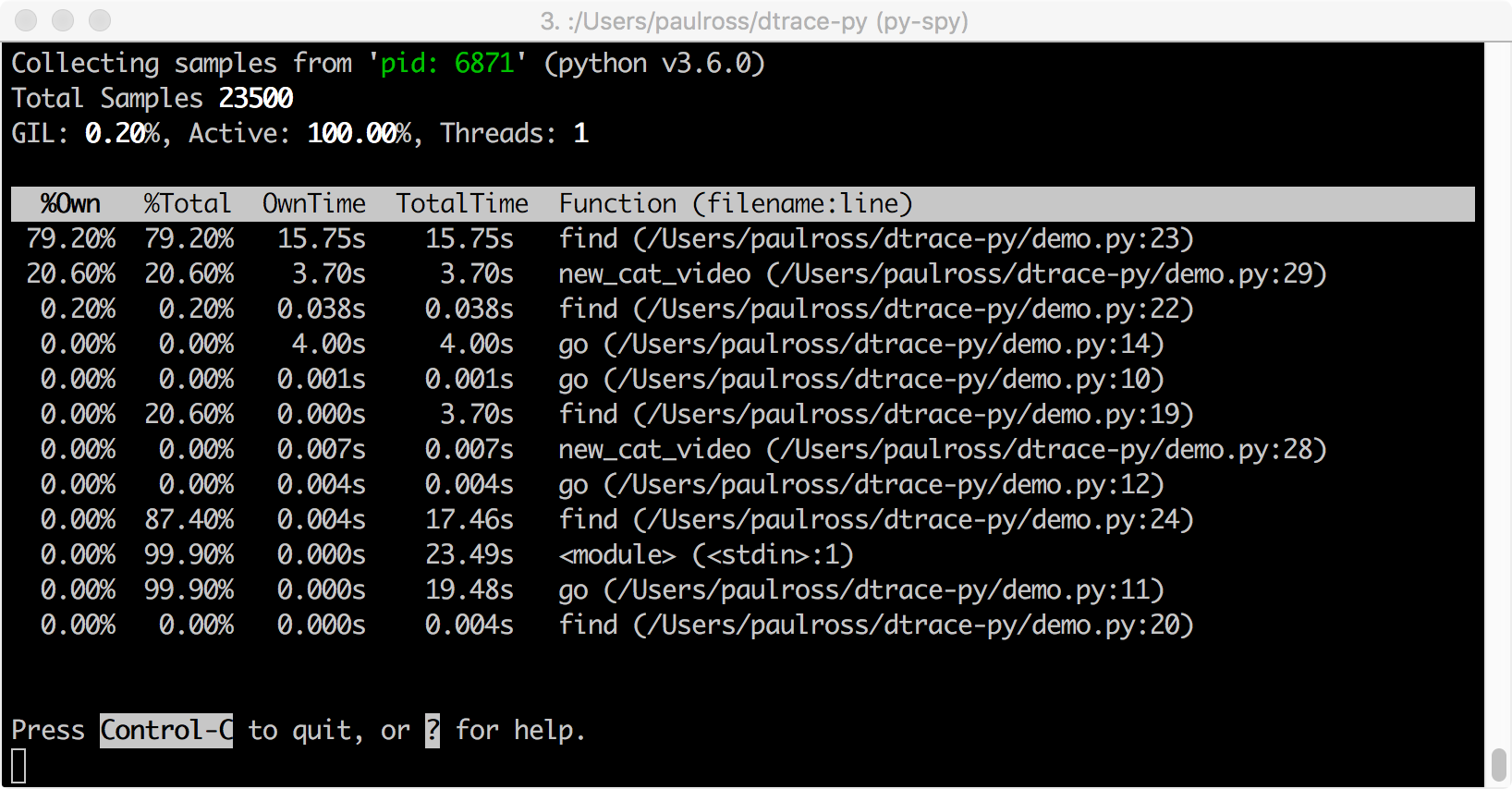Click the 4.00s OwnTime value
Viewport: 1512px width, 789px height.
coord(329,345)
